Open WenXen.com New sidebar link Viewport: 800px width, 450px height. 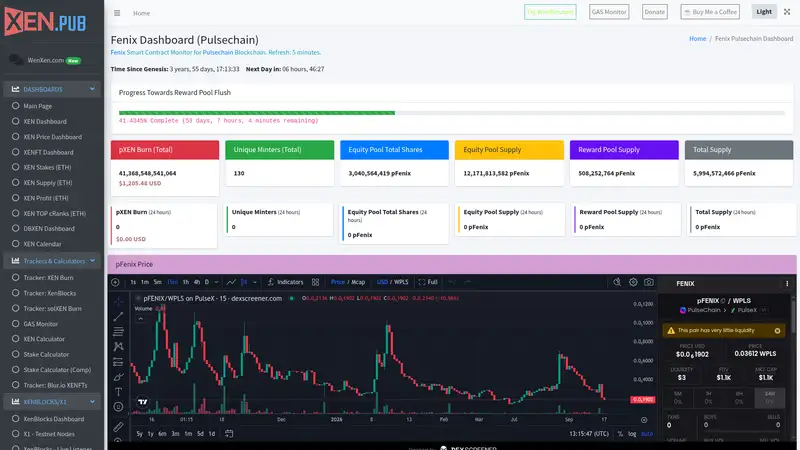(52, 60)
